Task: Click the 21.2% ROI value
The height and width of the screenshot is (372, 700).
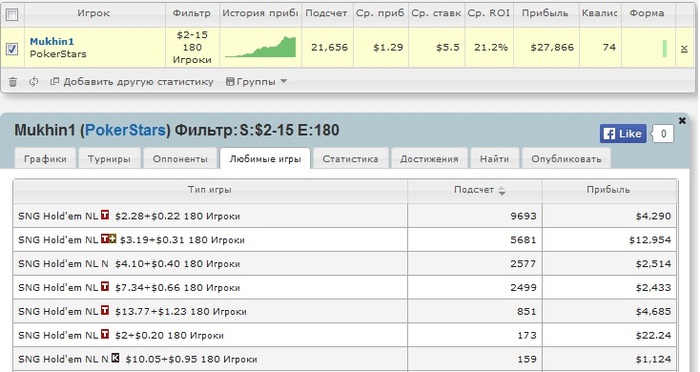Action: [x=491, y=47]
